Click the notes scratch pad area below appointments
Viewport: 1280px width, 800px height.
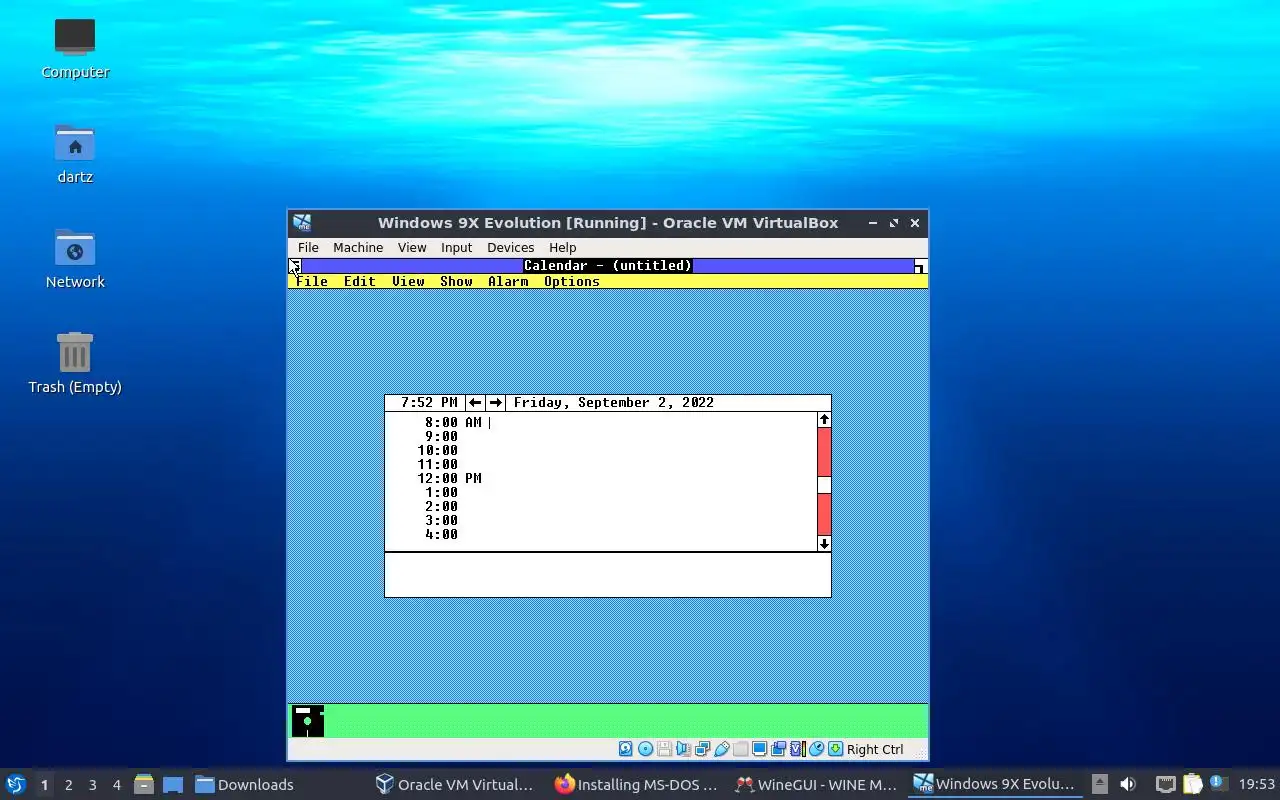tap(608, 575)
